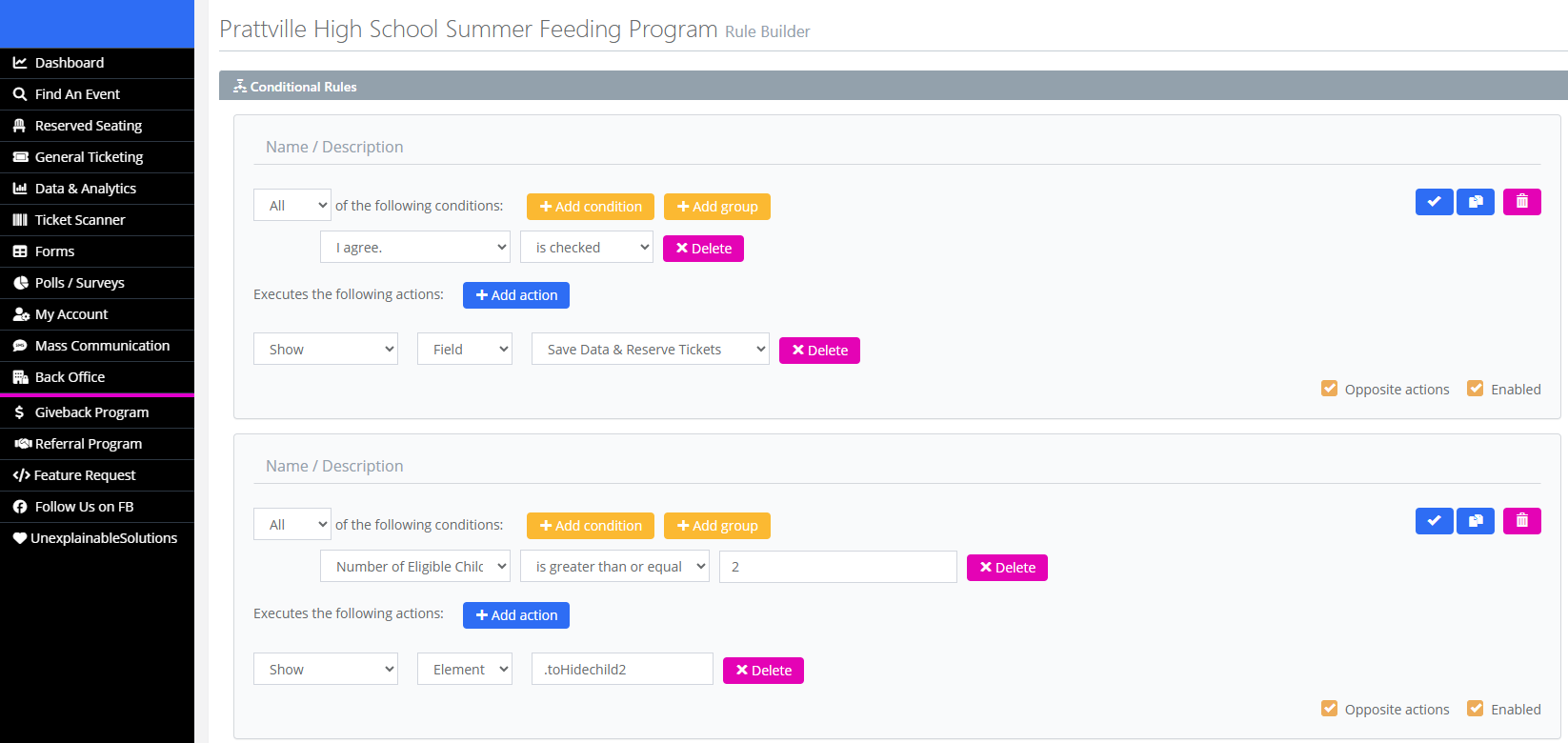Screen dimensions: 1568x743
Task: Click the Mass Communication chat bubble icon
Action: point(20,346)
